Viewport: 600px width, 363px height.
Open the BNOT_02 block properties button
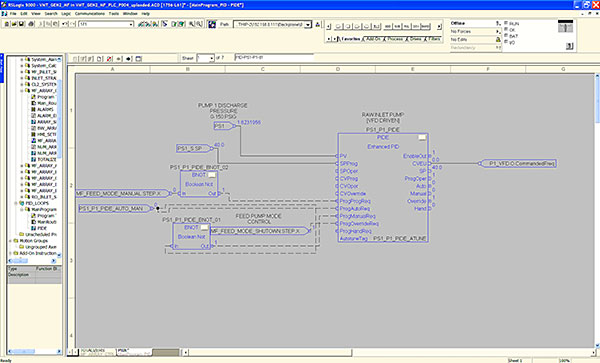tap(212, 175)
